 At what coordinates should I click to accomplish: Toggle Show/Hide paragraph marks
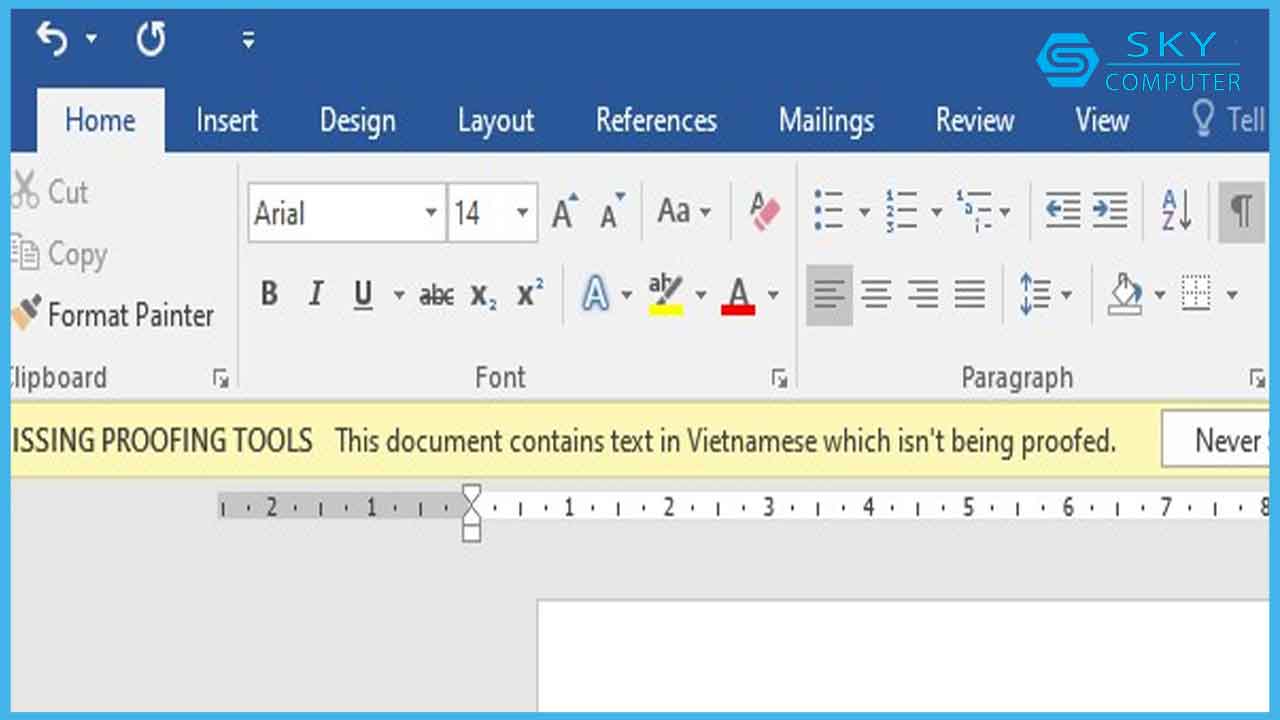click(x=1241, y=211)
